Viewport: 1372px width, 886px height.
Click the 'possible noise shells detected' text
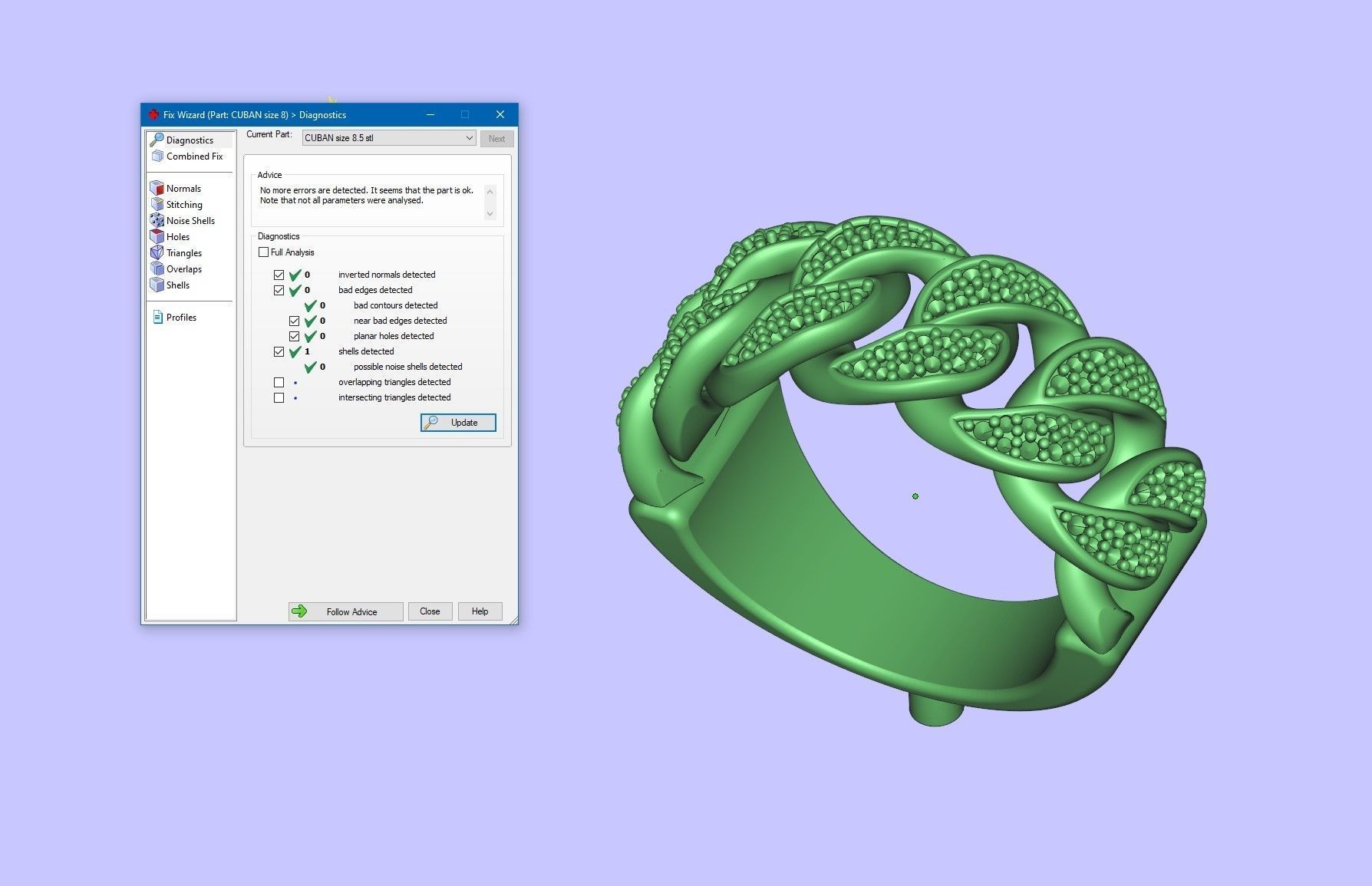[x=407, y=367]
